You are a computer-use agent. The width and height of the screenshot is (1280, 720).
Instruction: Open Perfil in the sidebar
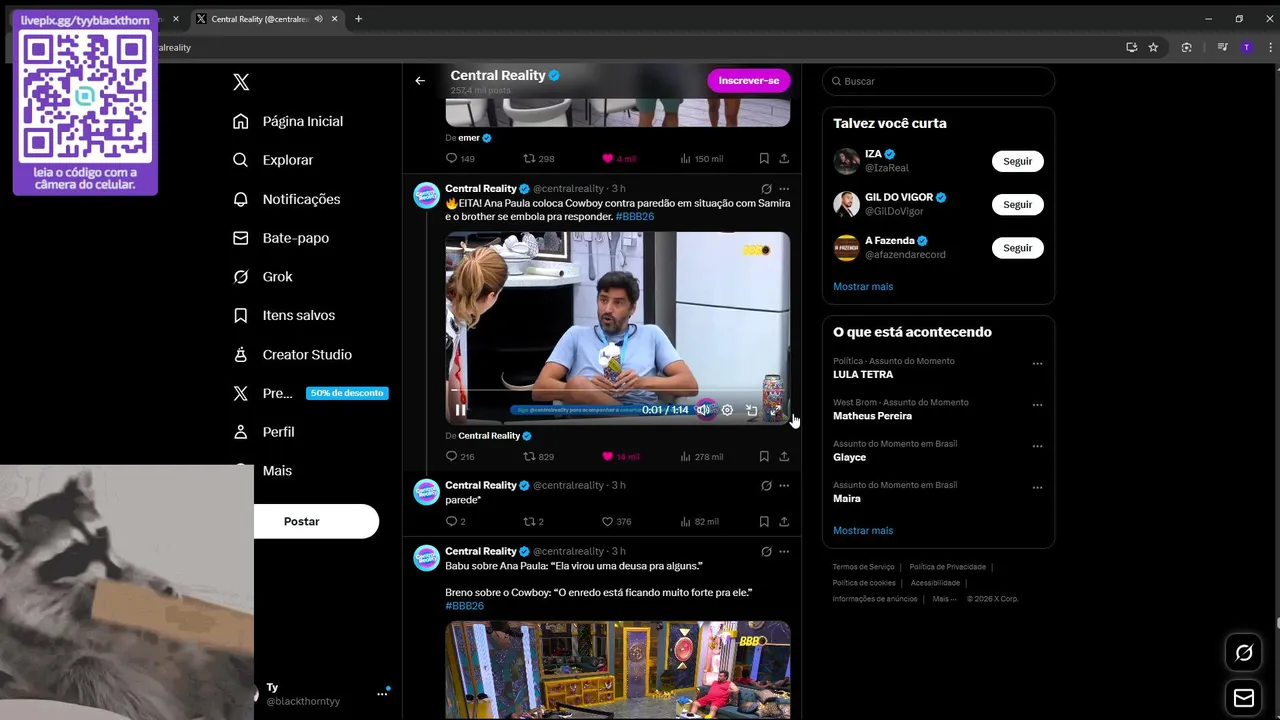tap(264, 432)
